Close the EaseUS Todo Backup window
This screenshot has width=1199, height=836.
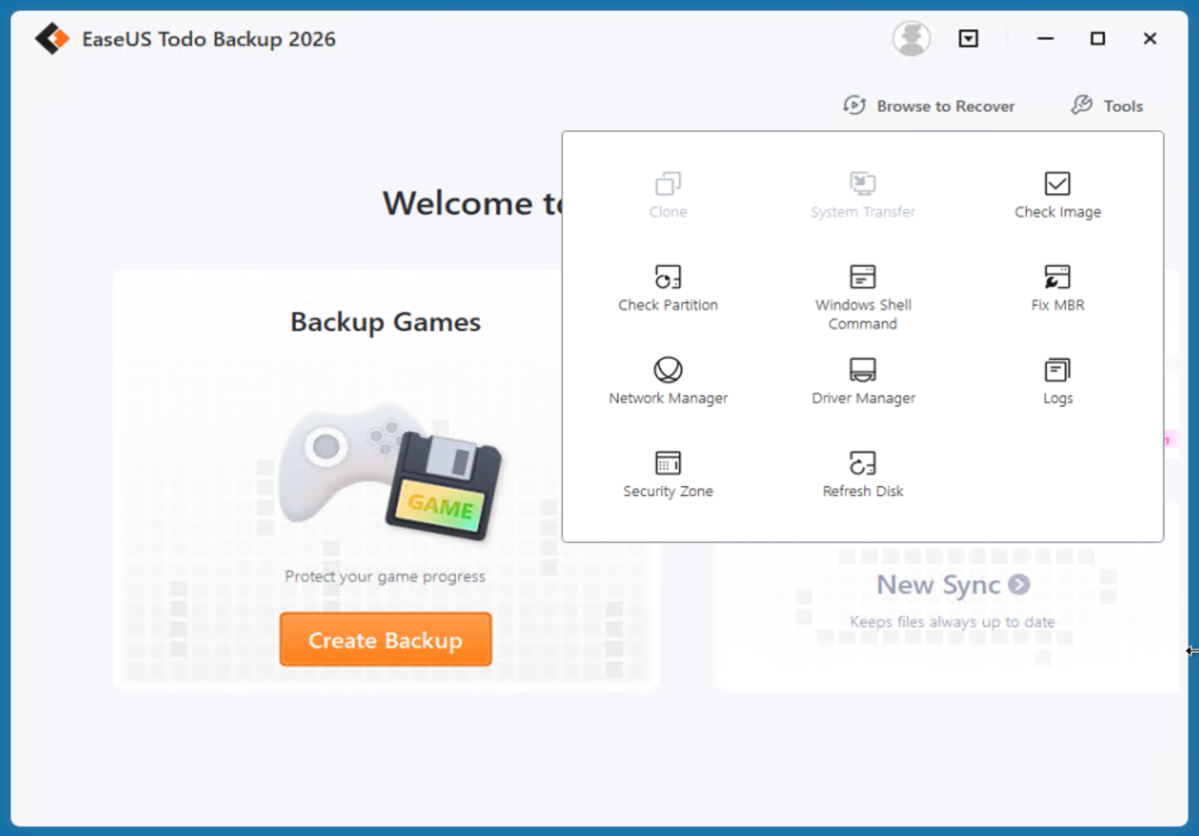pyautogui.click(x=1149, y=38)
